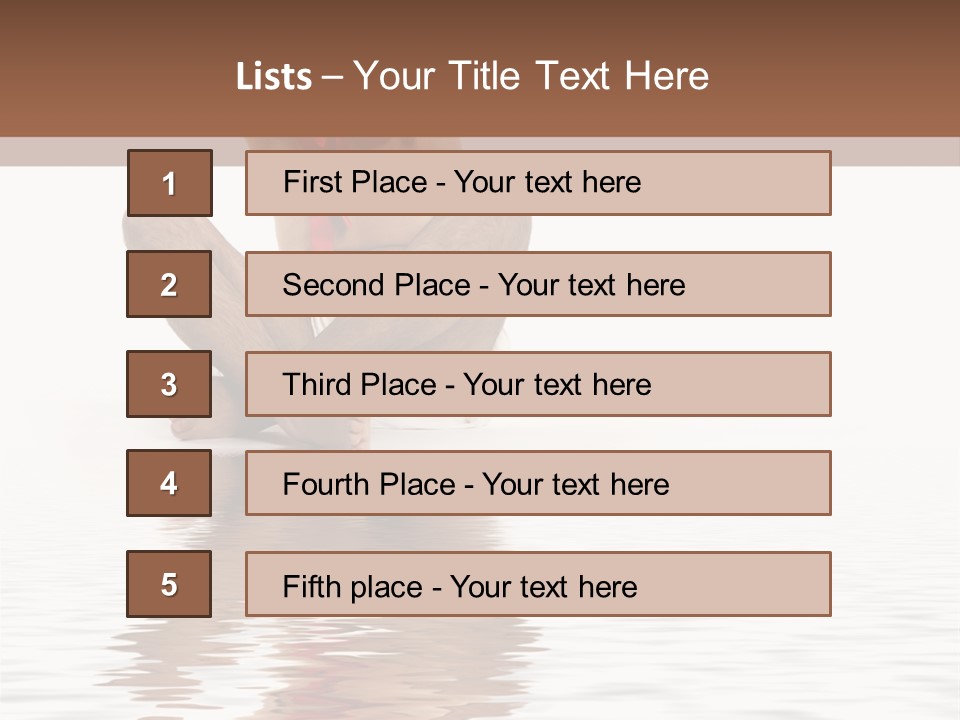This screenshot has height=720, width=960.
Task: Select the number 3 brown box
Action: 169,384
